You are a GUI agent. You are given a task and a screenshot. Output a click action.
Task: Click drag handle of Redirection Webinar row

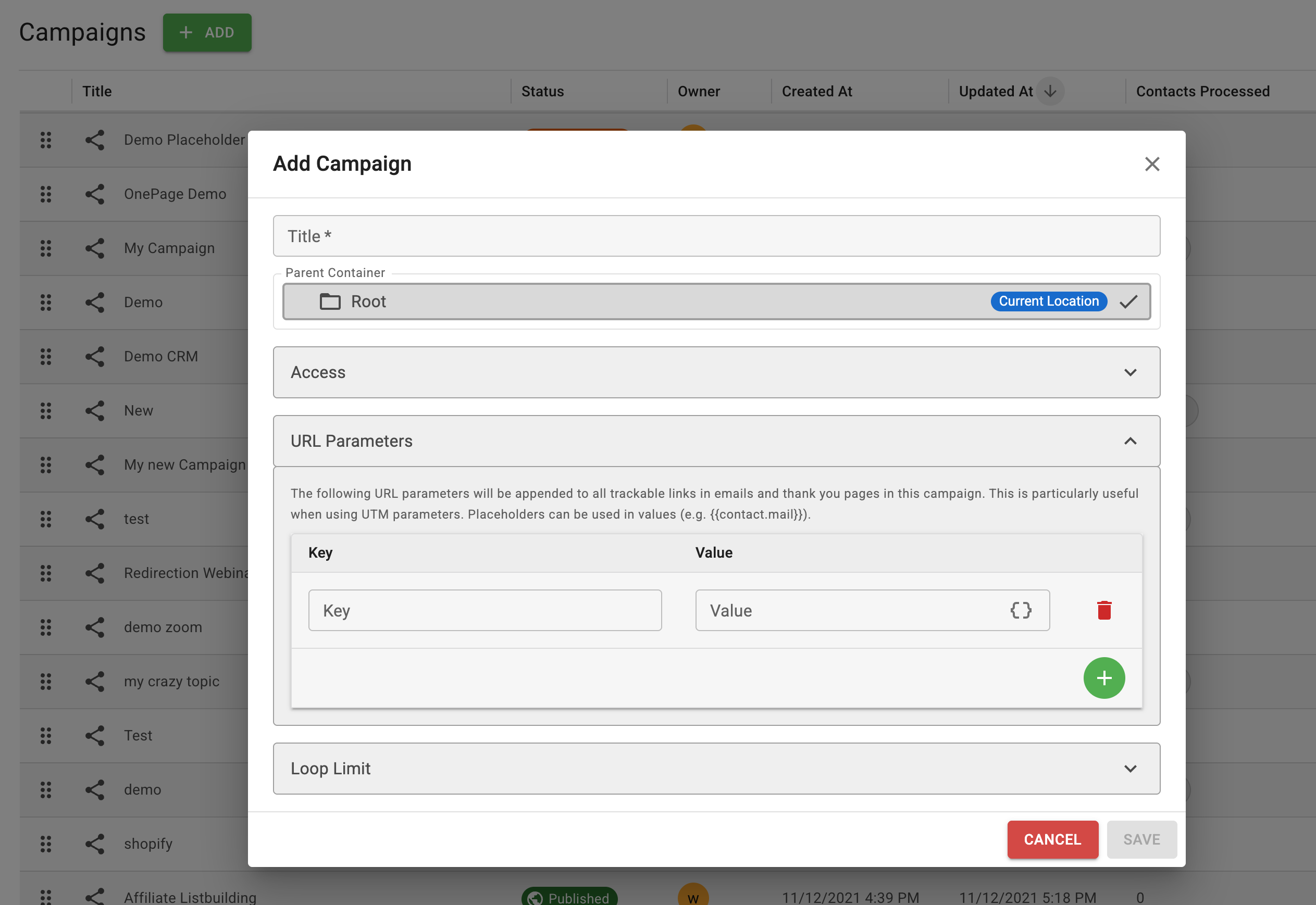pos(46,573)
